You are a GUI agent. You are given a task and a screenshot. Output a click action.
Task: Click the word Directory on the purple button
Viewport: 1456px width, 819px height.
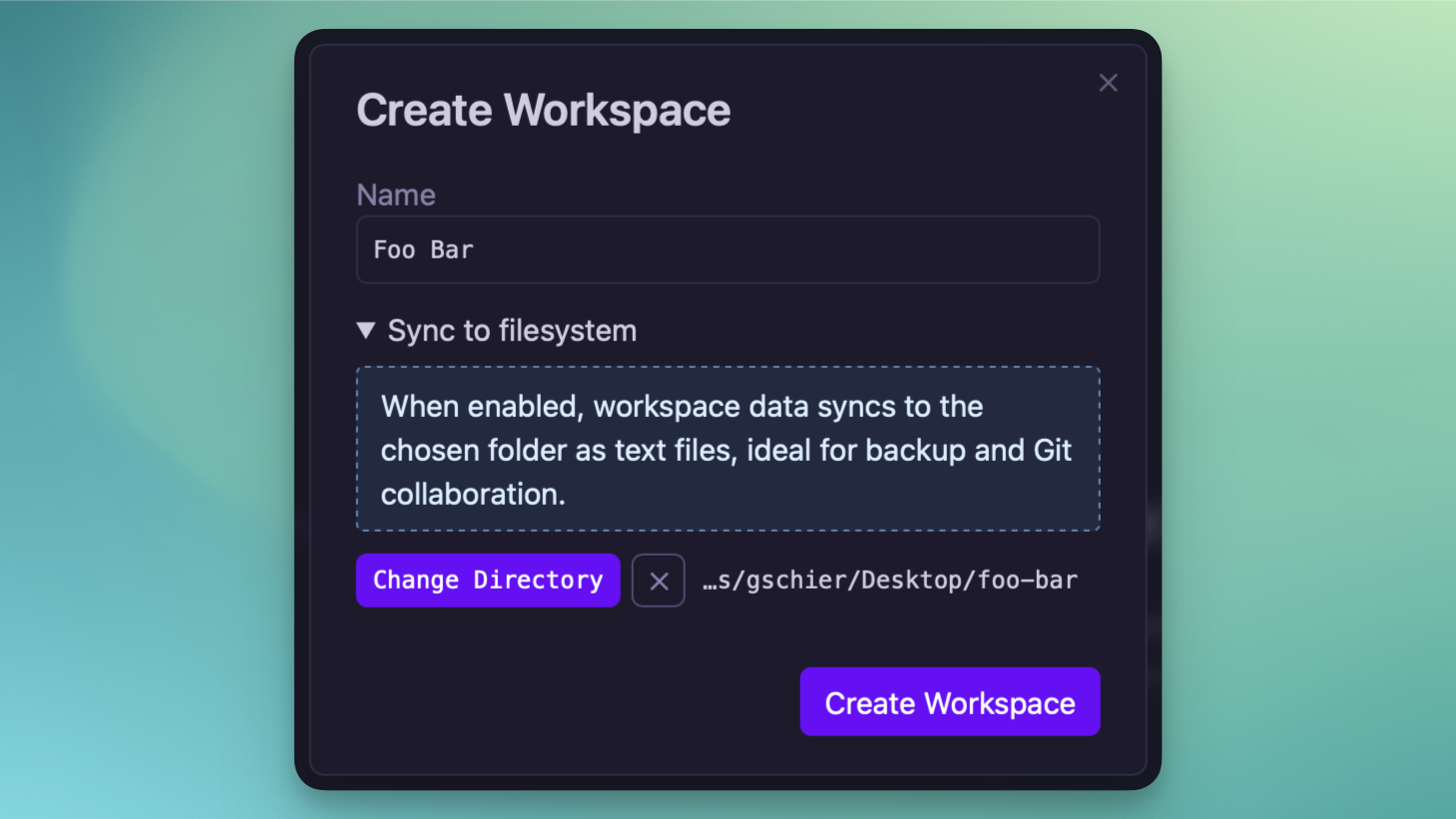click(538, 581)
